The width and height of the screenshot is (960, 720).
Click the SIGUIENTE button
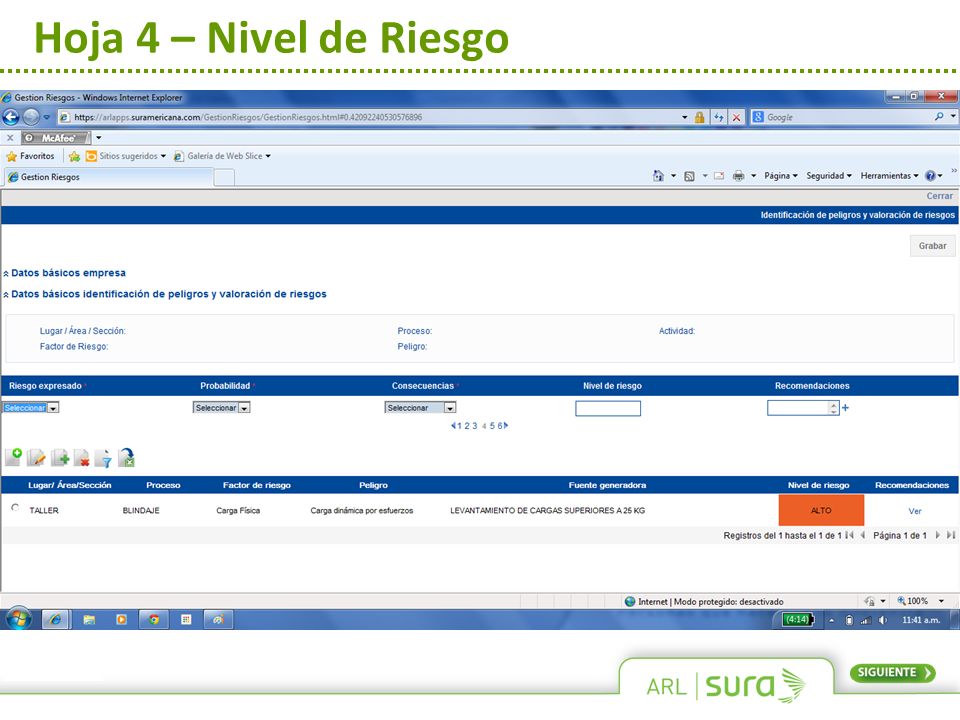click(893, 672)
